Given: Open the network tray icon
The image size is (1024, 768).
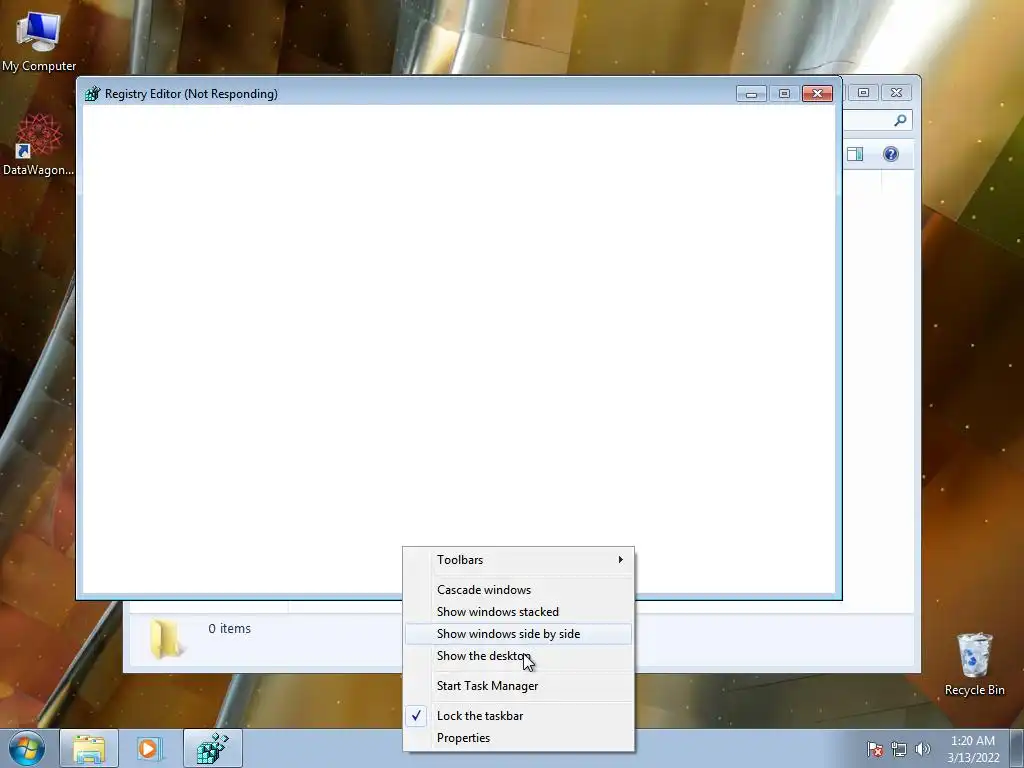Looking at the screenshot, I should 899,749.
